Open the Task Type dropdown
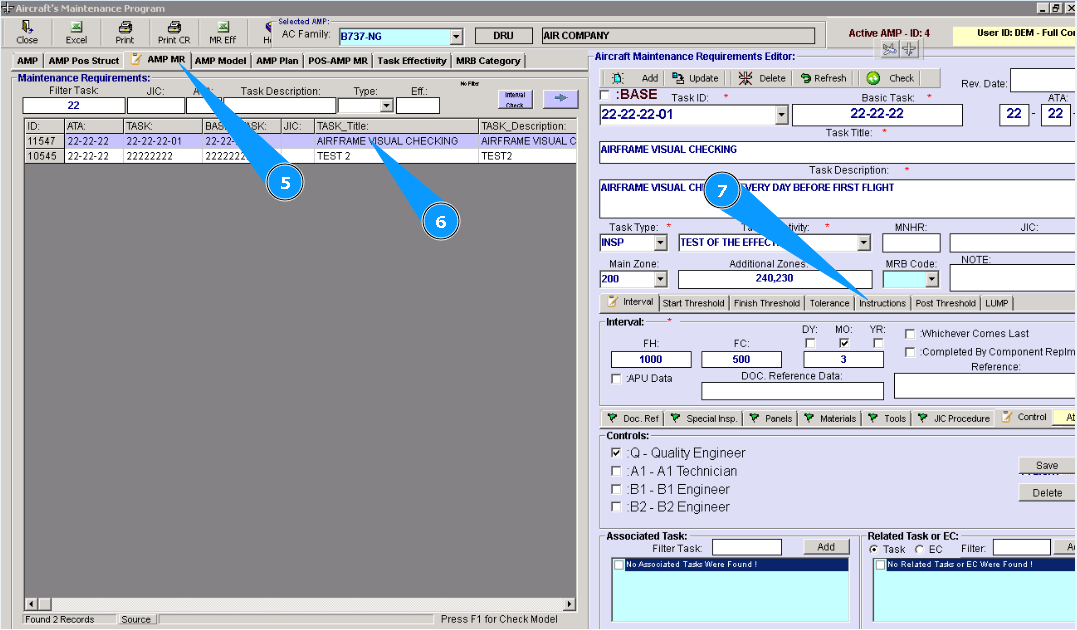Screen dimensions: 1077x630 point(660,243)
